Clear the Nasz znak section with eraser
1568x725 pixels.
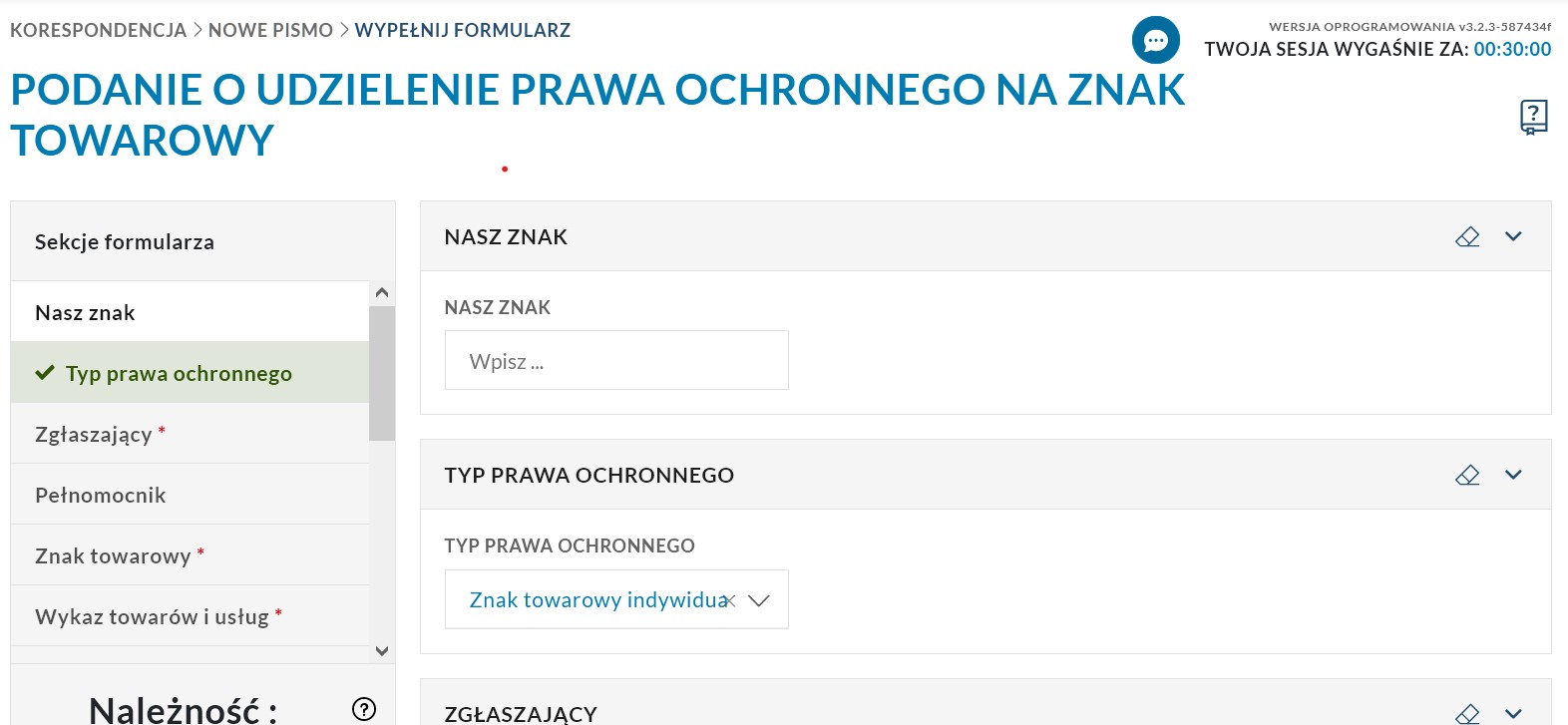(1467, 237)
